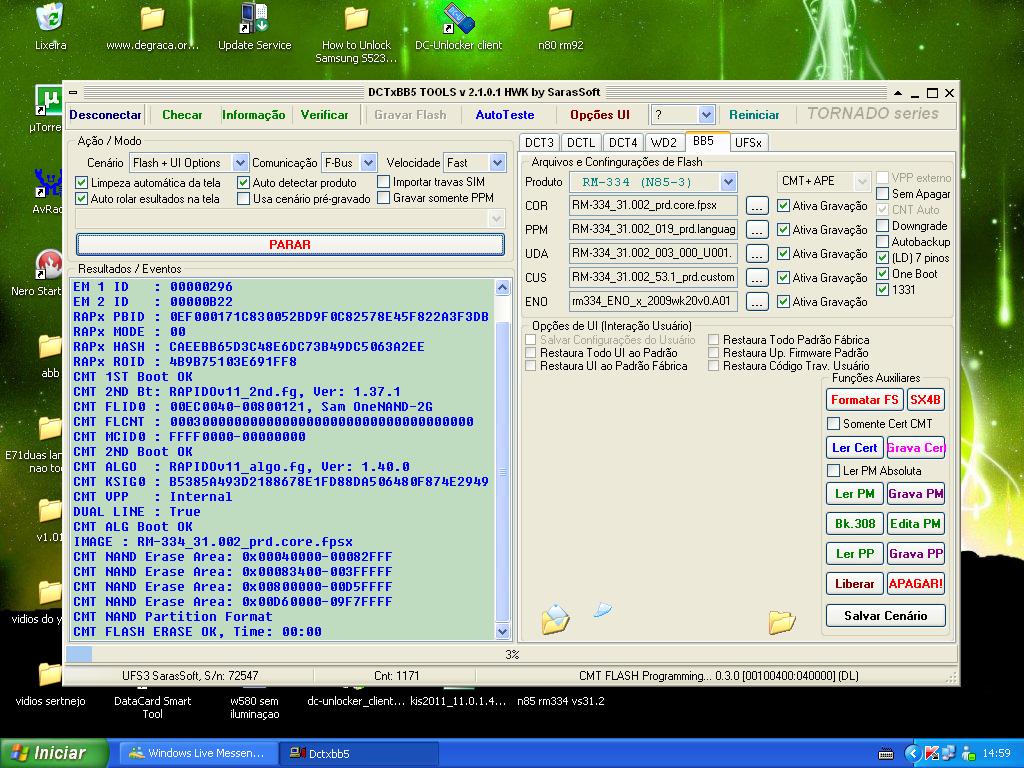Click Windows Live Messenger taskbar item
The width and height of the screenshot is (1024, 768).
[x=198, y=753]
